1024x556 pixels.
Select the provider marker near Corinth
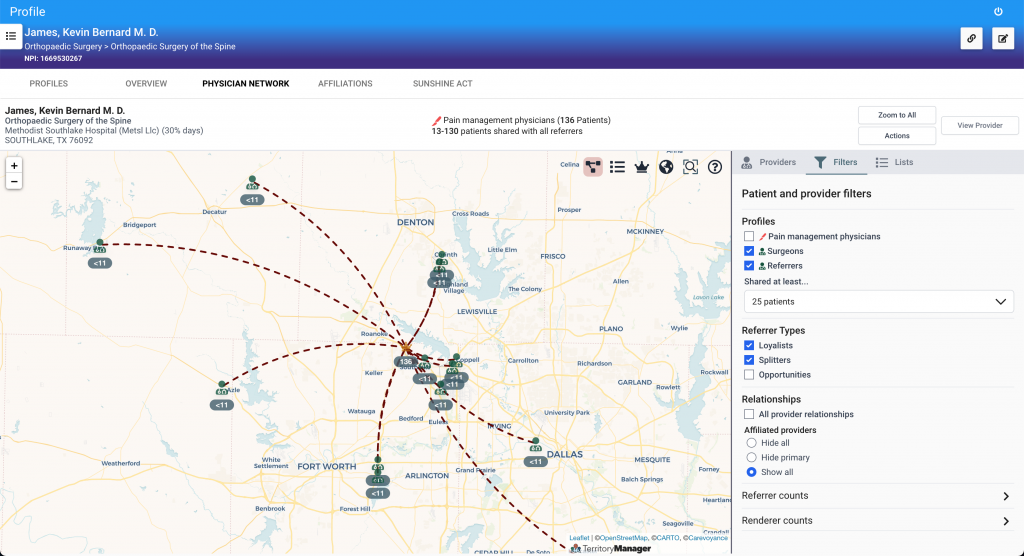coord(441,259)
